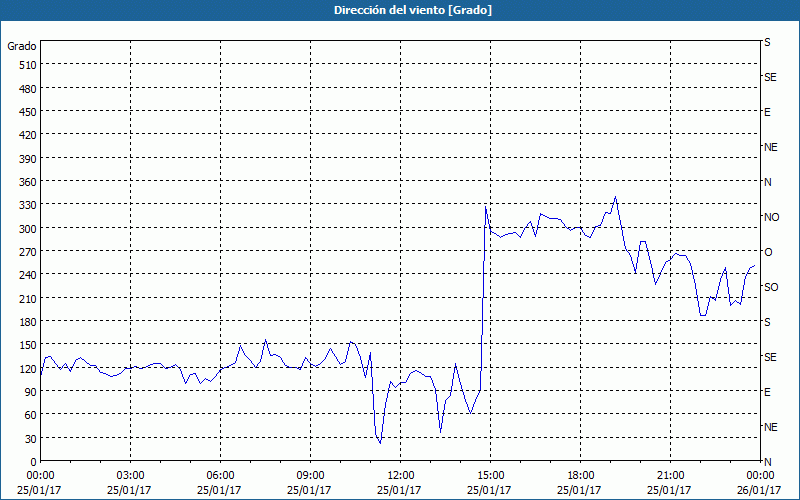
Task: Click the y-axis value 510
Action: (28, 65)
